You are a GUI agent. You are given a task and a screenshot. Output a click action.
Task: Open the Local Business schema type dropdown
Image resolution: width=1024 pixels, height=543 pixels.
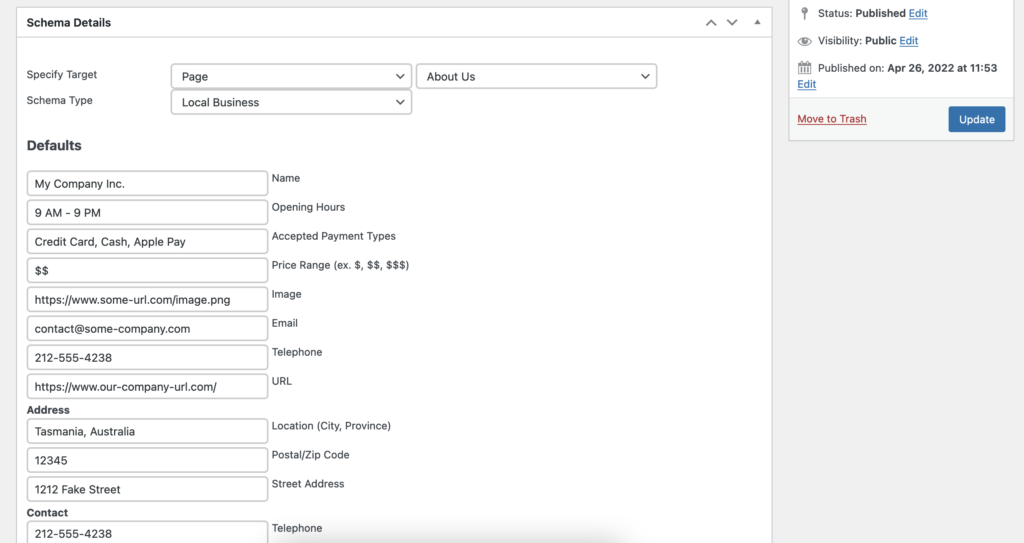(291, 102)
